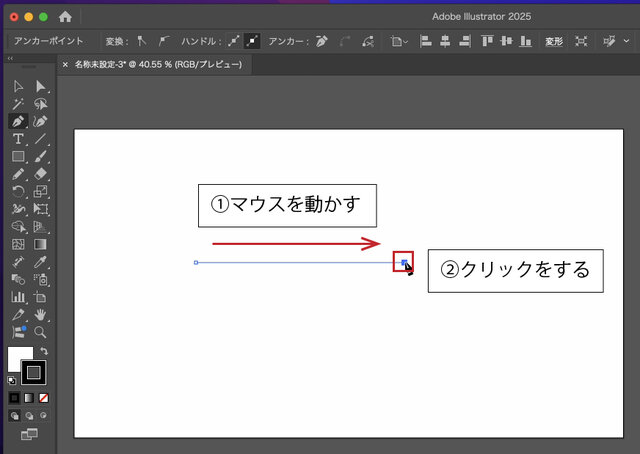
Task: Reset to default fill and stroke
Action: point(12,381)
